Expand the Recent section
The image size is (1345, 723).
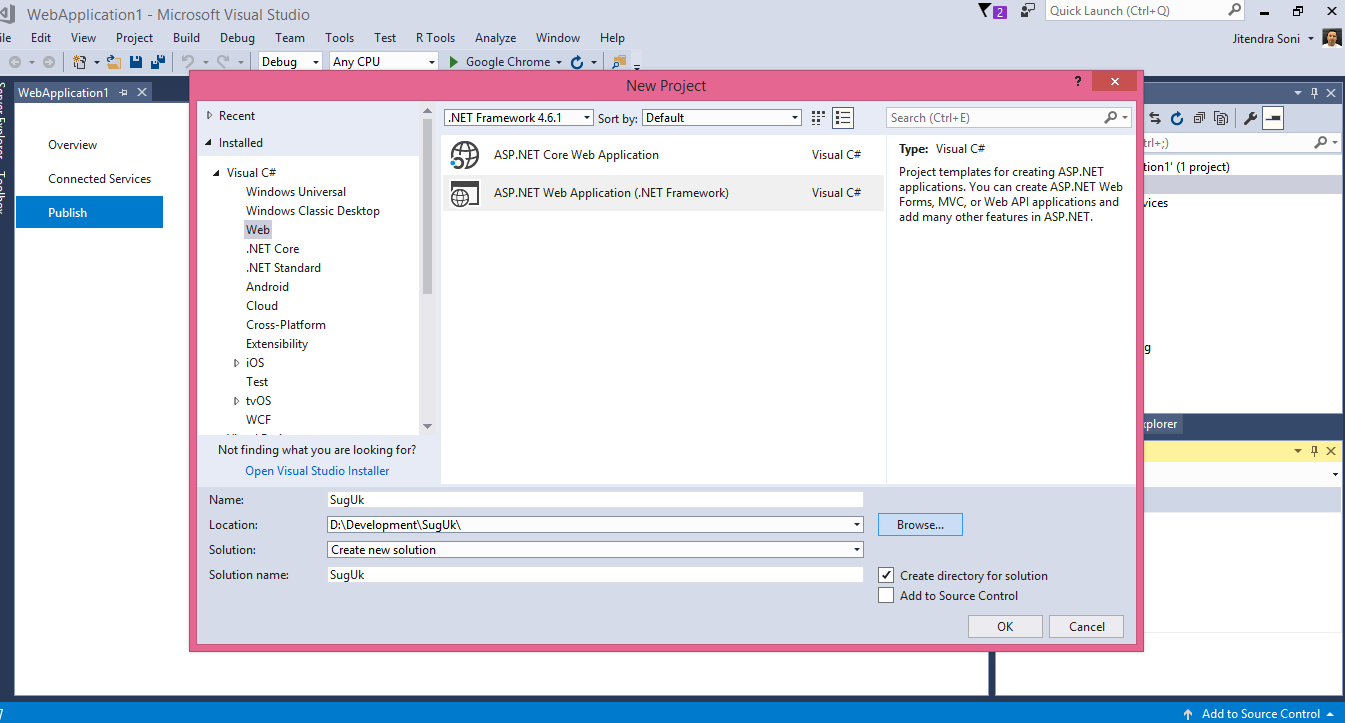210,116
